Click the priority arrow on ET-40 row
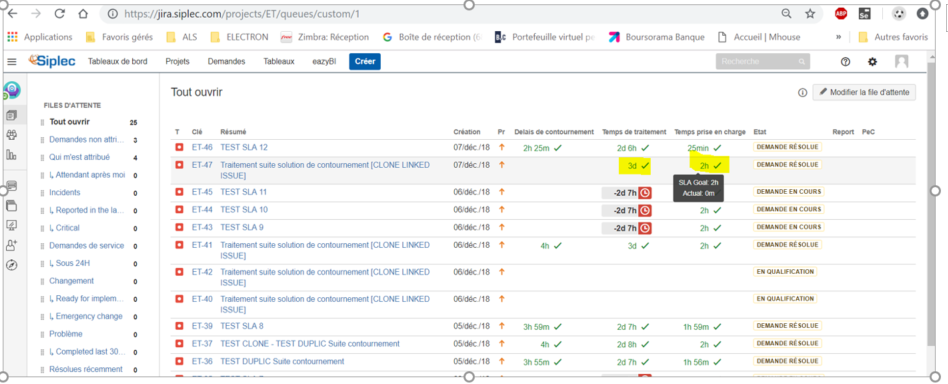948x384 pixels. pos(501,299)
